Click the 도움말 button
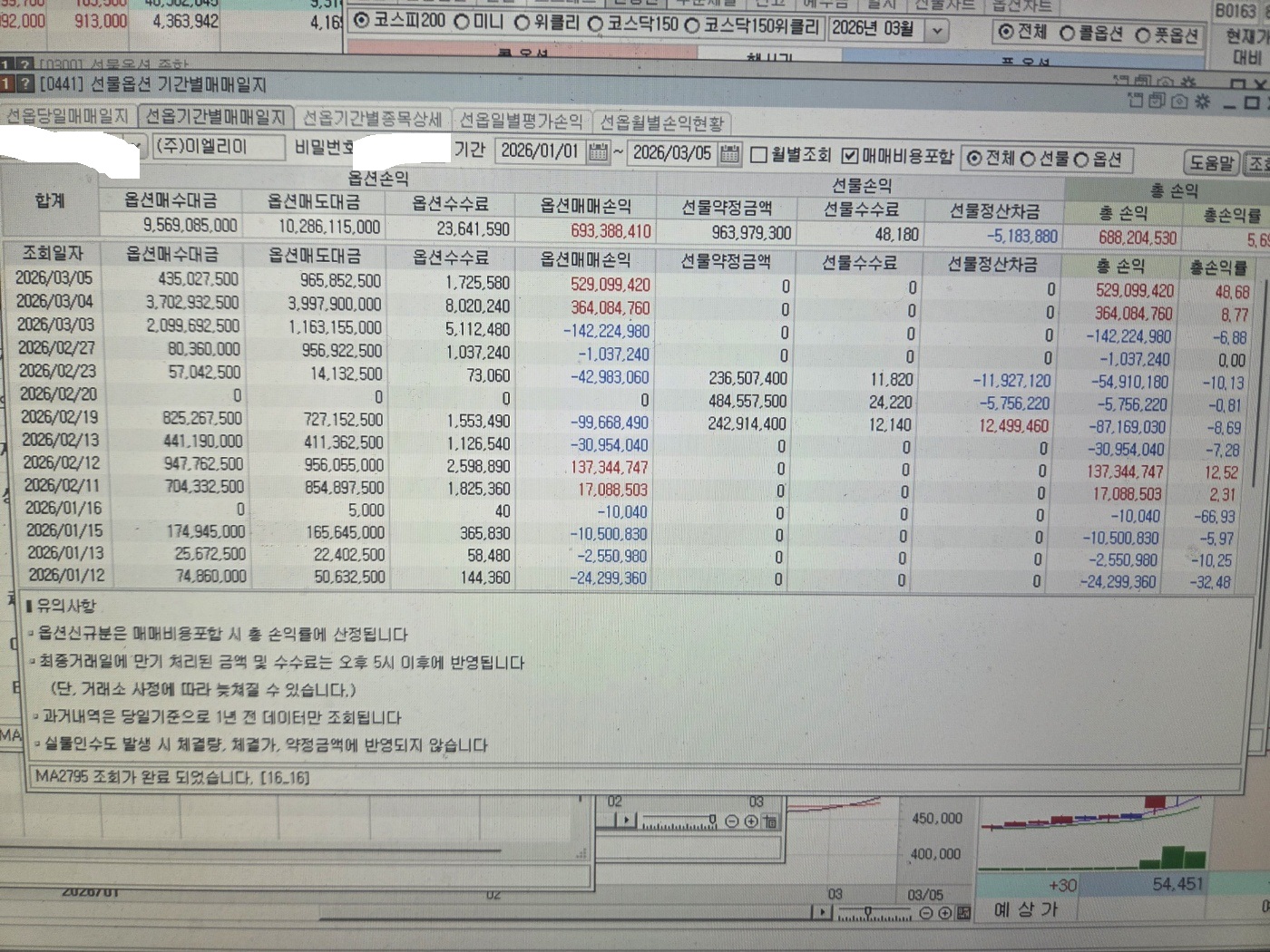Screen dimensions: 1270x952 coord(1212,163)
